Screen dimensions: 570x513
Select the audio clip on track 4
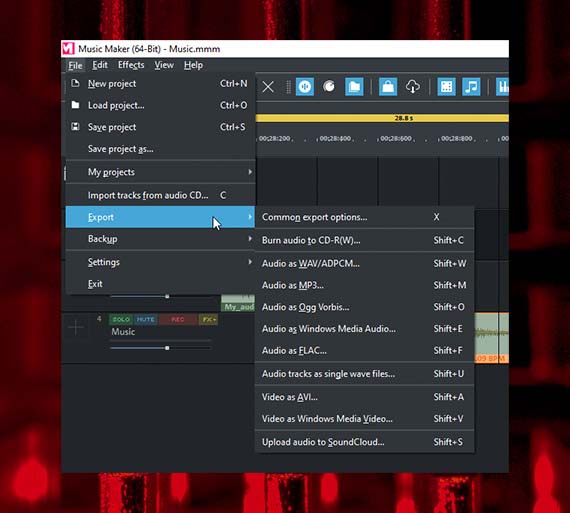tap(491, 338)
